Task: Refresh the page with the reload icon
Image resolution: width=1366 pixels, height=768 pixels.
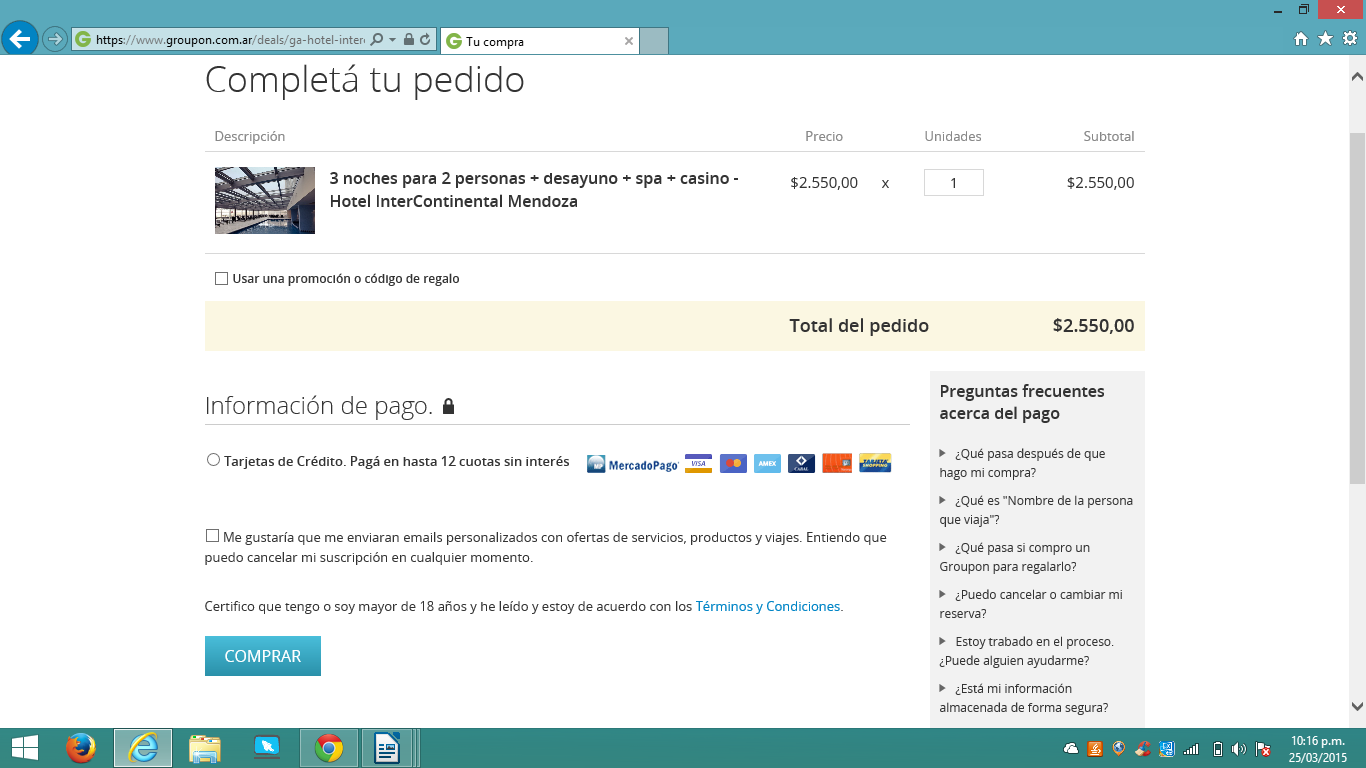Action: (x=425, y=40)
